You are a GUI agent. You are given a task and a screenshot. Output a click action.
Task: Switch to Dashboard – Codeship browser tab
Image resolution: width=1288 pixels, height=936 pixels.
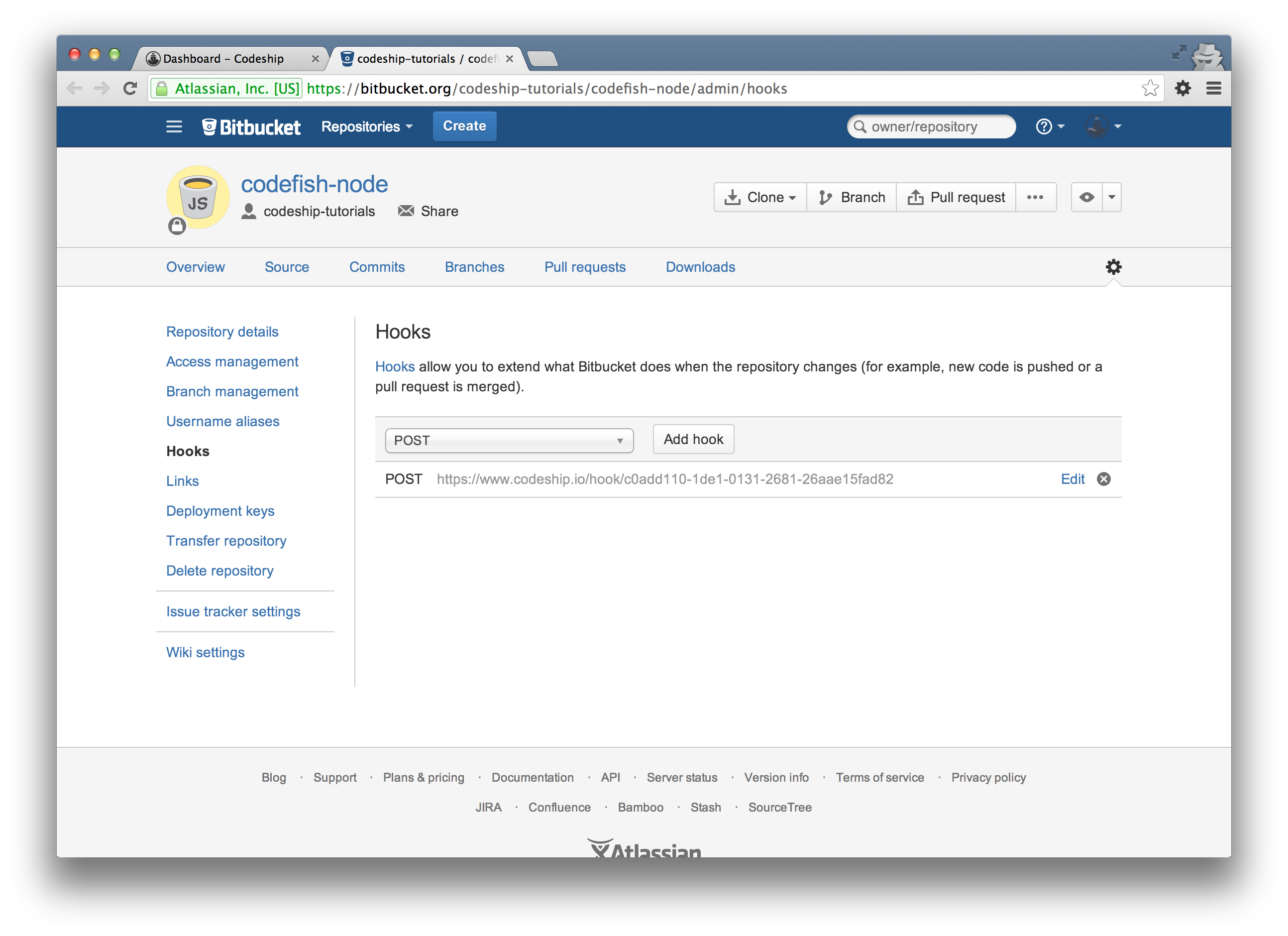coord(223,59)
